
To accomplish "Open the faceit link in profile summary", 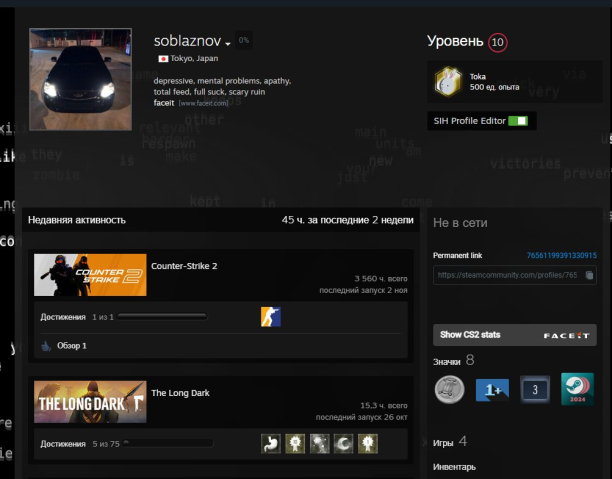I will click(x=165, y=102).
